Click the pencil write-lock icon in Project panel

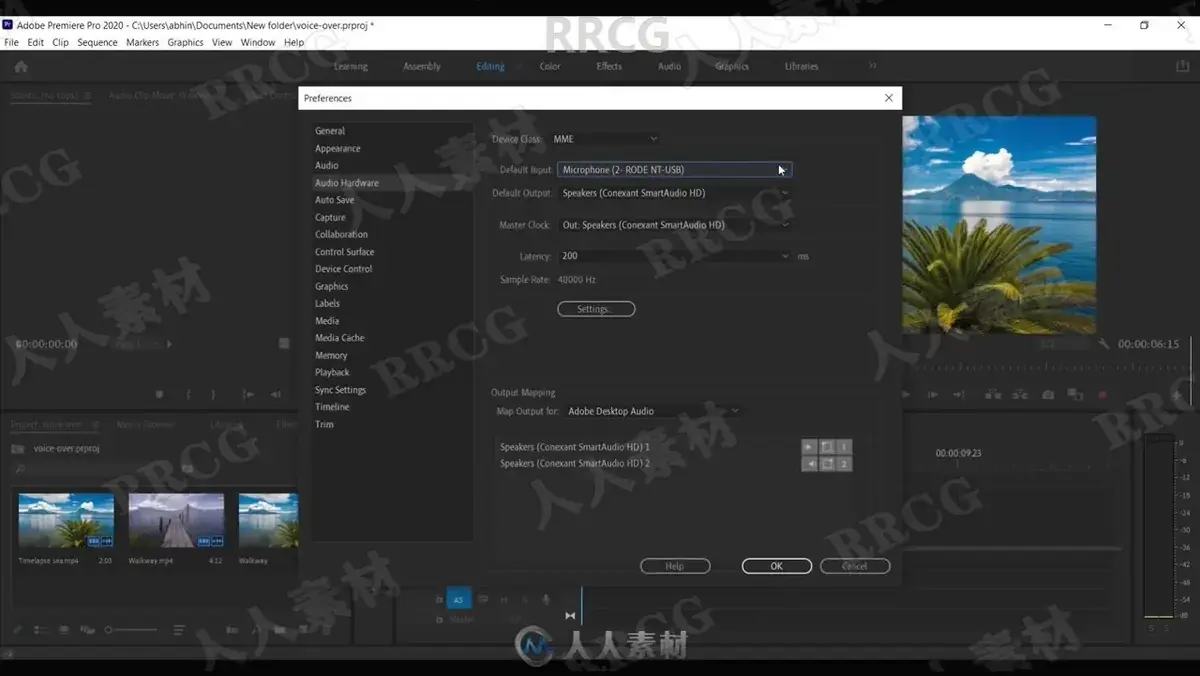click(x=17, y=630)
